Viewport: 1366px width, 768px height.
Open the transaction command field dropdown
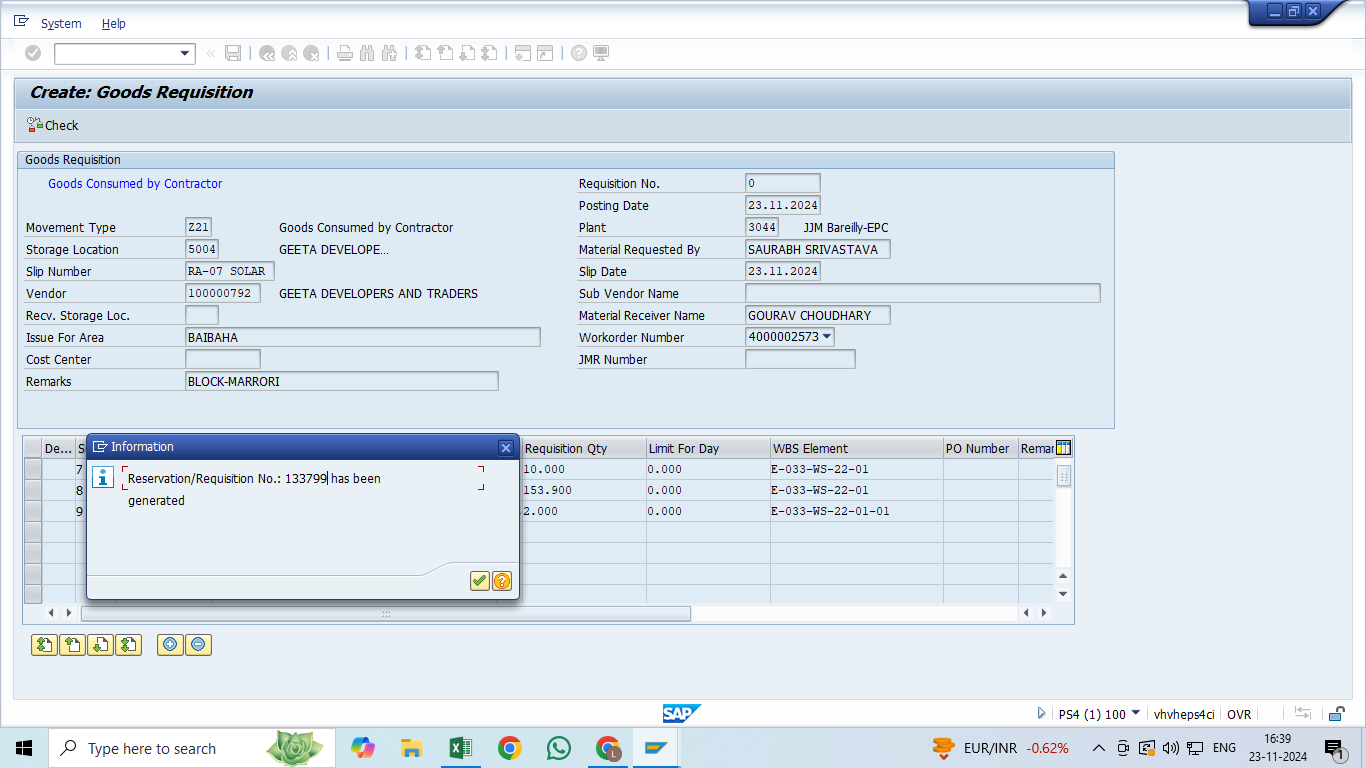[x=185, y=53]
